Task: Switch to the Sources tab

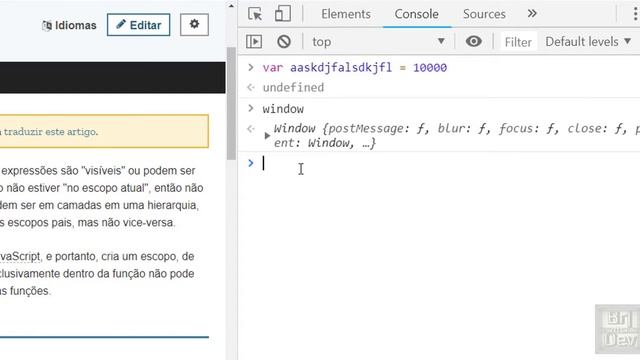Action: tap(484, 14)
